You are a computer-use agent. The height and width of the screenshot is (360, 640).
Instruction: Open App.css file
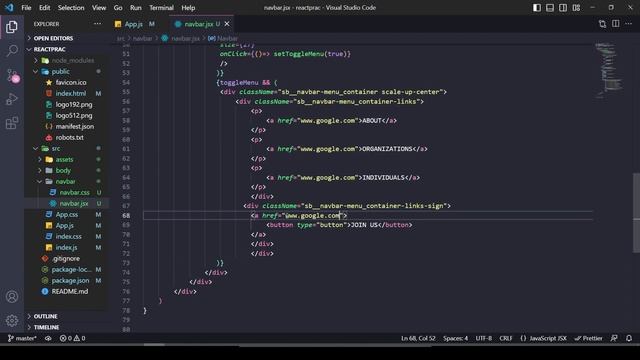67,215
